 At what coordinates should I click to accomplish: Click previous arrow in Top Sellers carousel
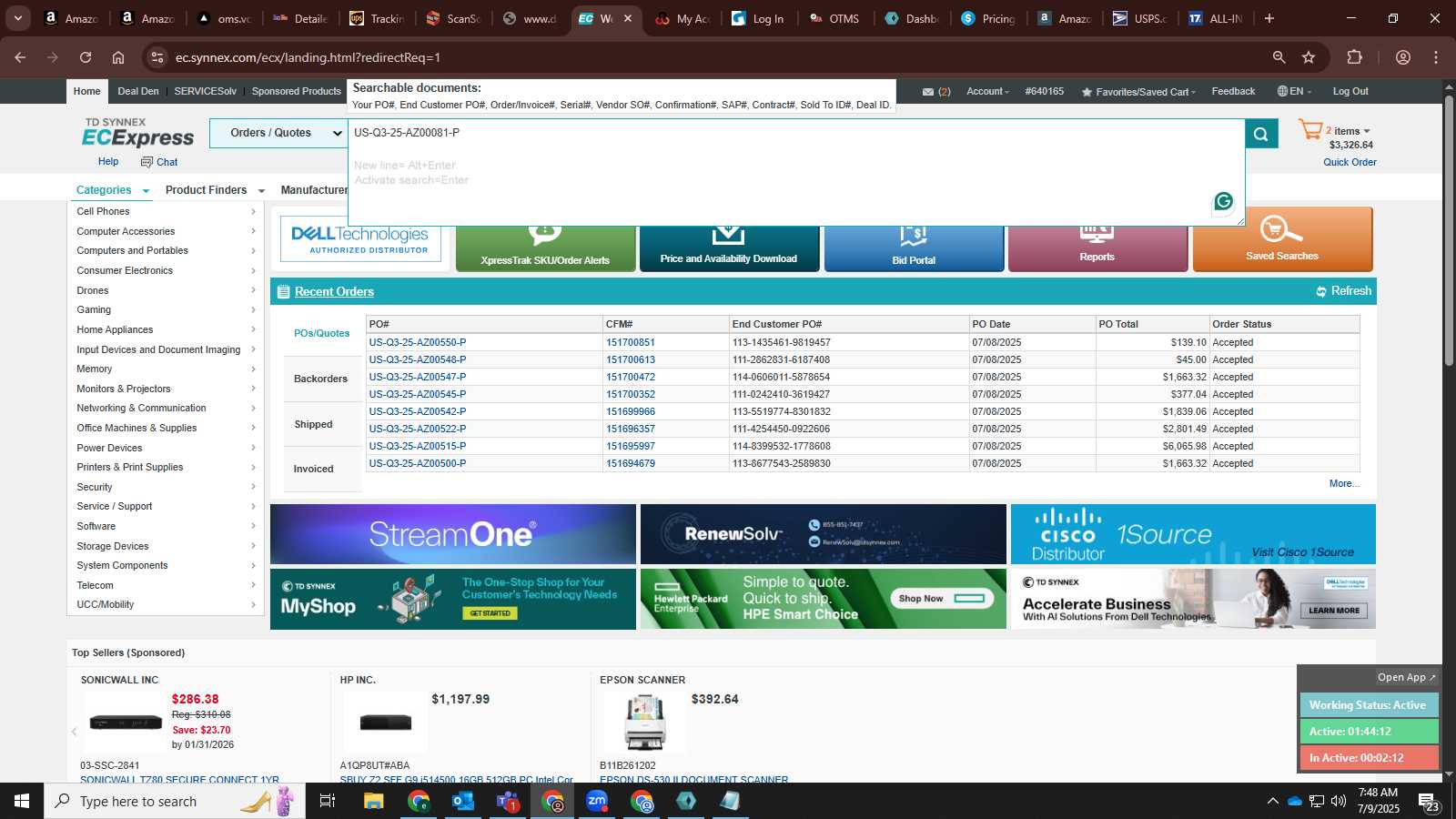pos(75,732)
